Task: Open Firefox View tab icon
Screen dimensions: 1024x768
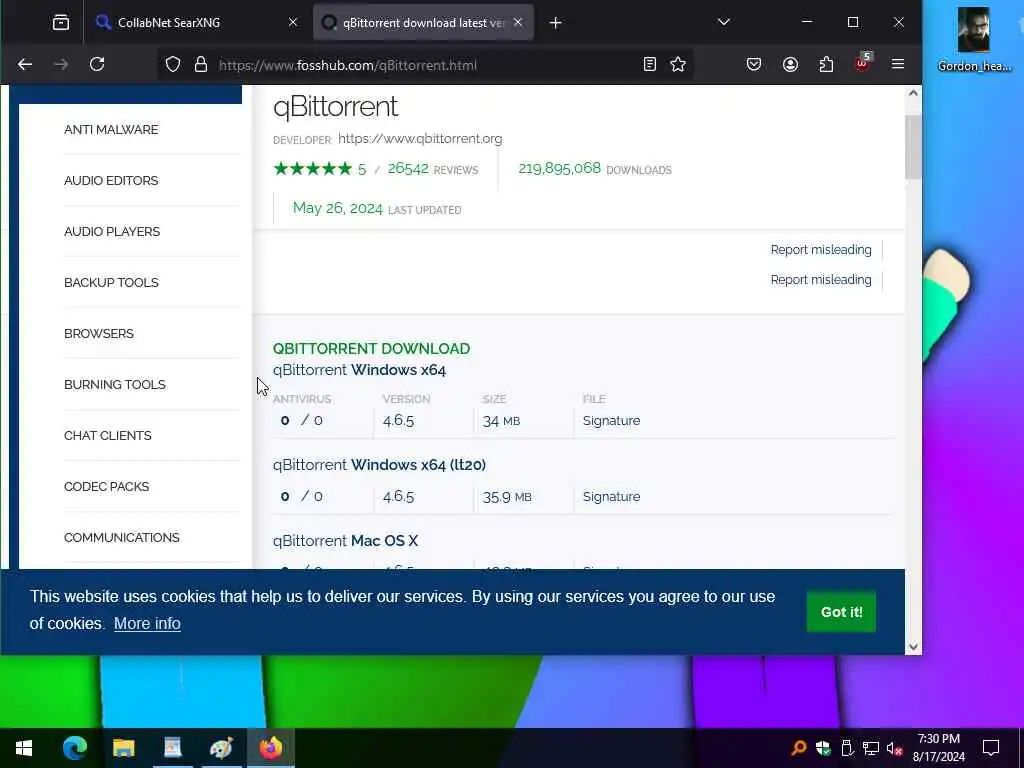Action: tap(61, 23)
